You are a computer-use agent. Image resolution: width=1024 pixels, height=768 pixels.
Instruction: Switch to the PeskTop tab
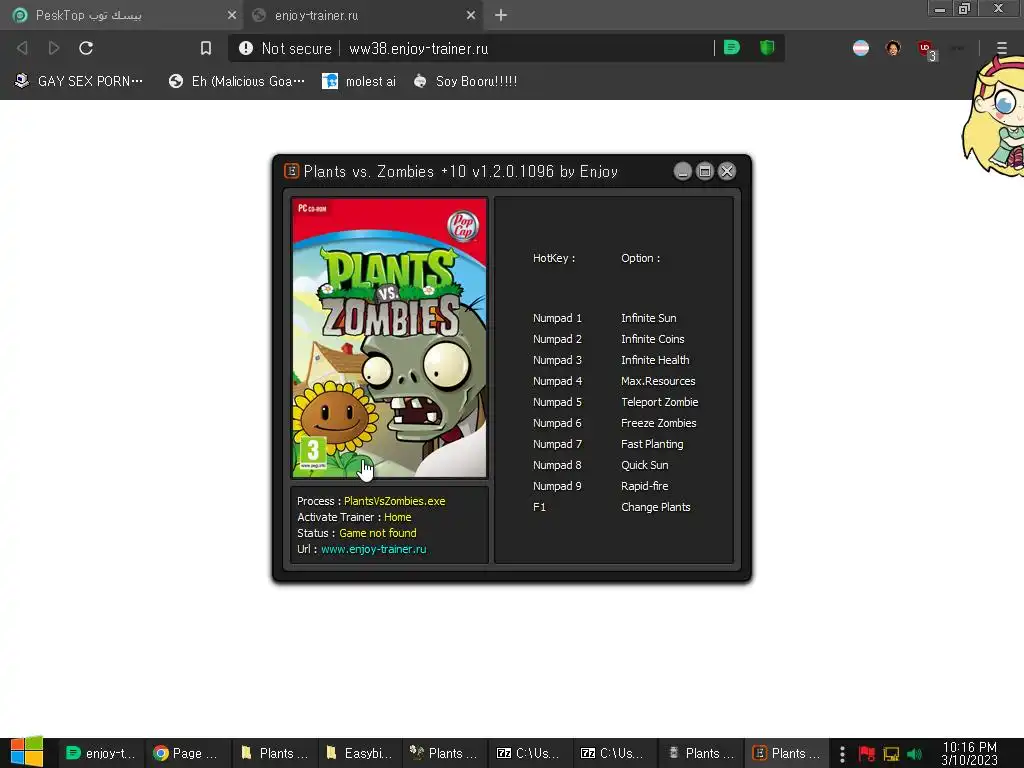click(x=121, y=15)
